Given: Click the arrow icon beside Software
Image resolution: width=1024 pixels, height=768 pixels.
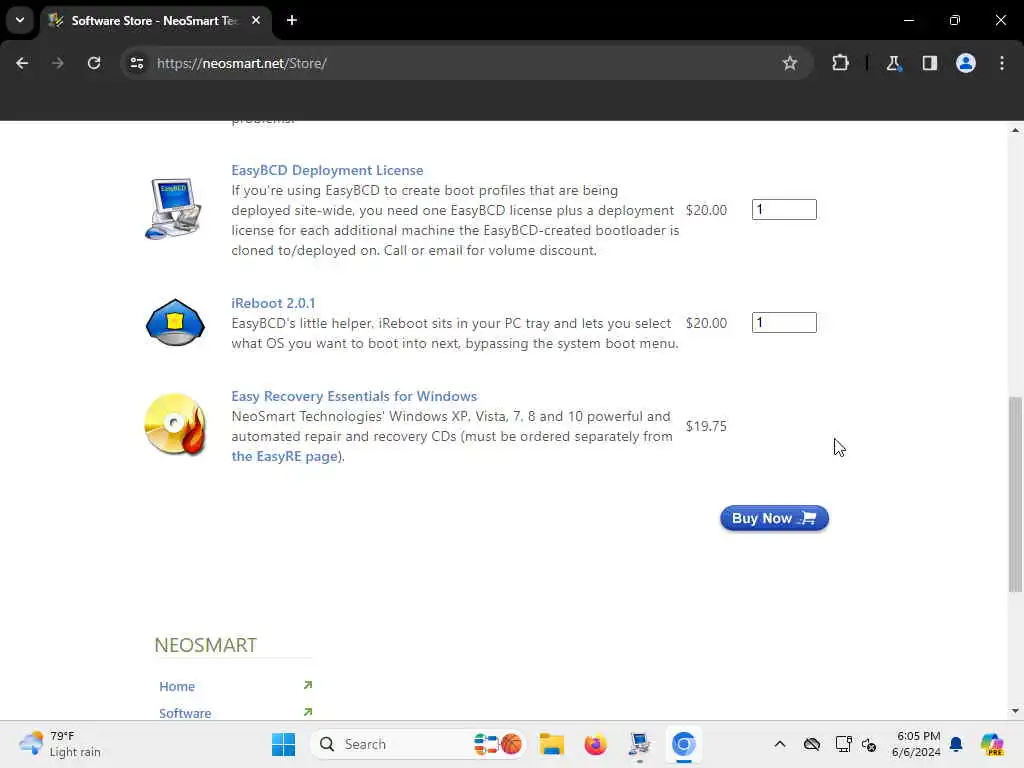Looking at the screenshot, I should click(308, 712).
